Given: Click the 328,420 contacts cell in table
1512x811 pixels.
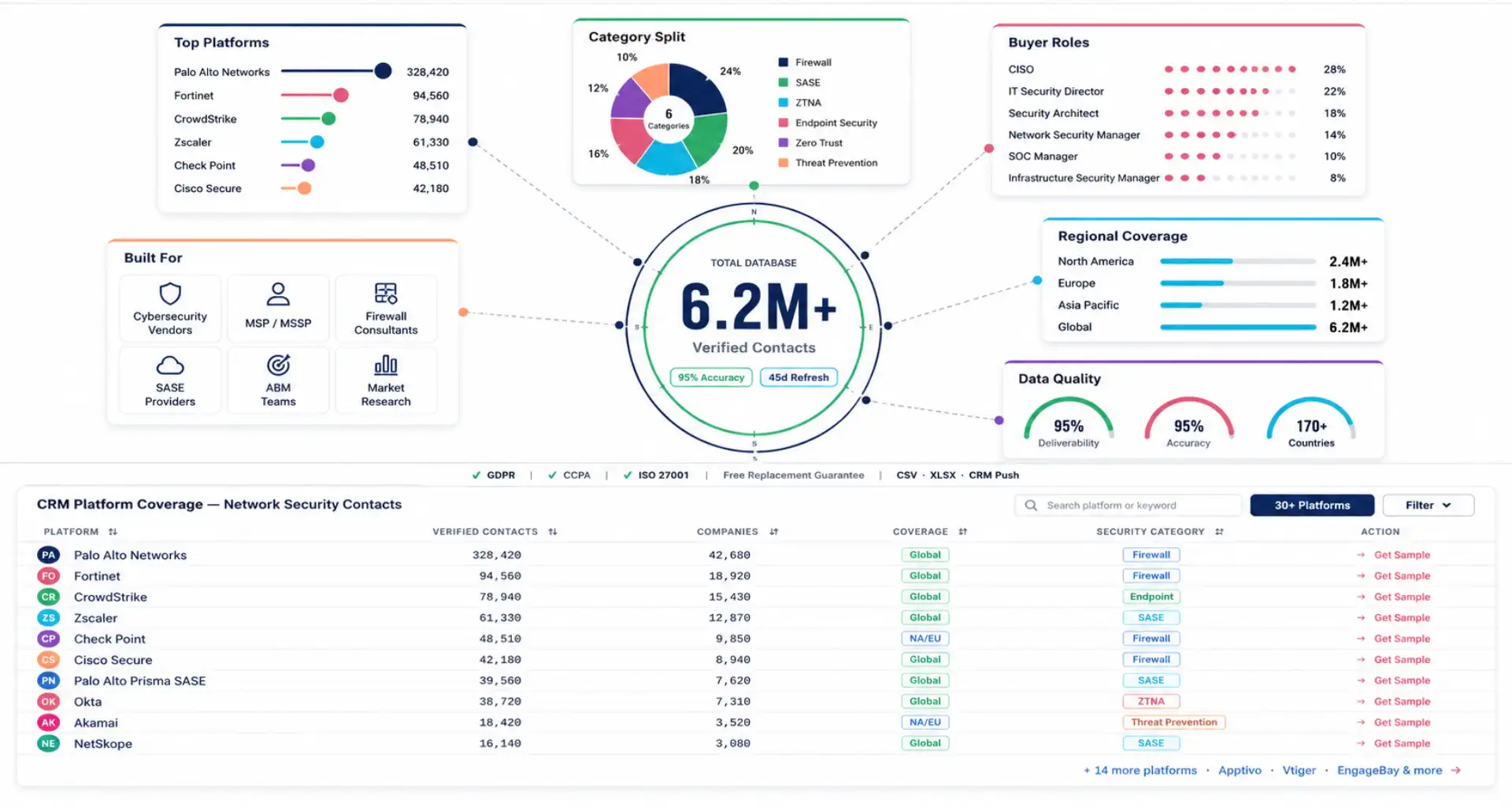Looking at the screenshot, I should click(x=496, y=555).
